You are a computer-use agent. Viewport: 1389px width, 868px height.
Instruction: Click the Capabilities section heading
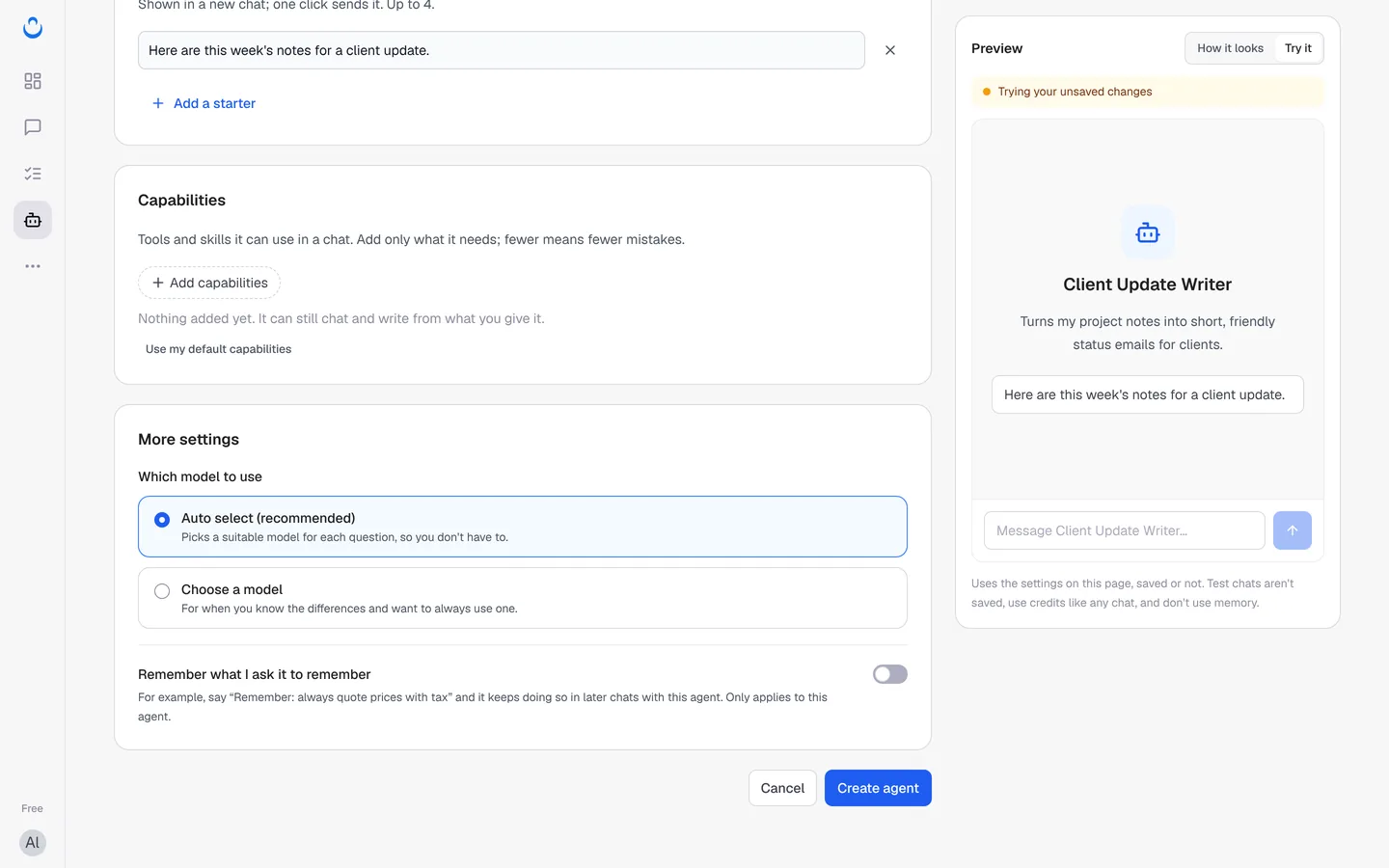coord(181,201)
